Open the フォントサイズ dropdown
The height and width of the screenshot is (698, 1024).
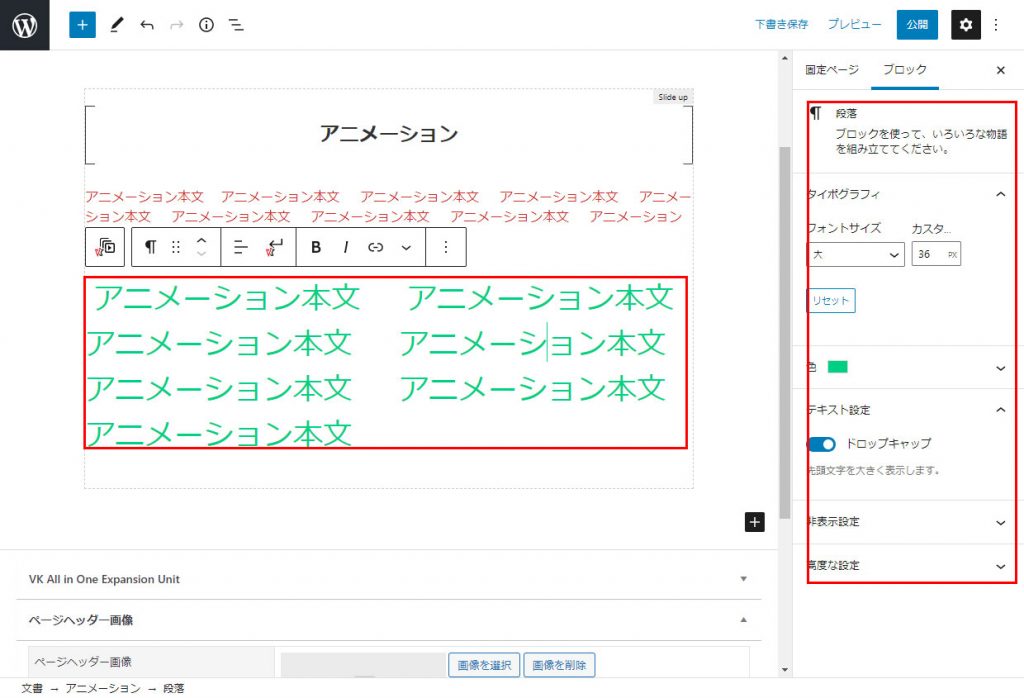pyautogui.click(x=856, y=255)
